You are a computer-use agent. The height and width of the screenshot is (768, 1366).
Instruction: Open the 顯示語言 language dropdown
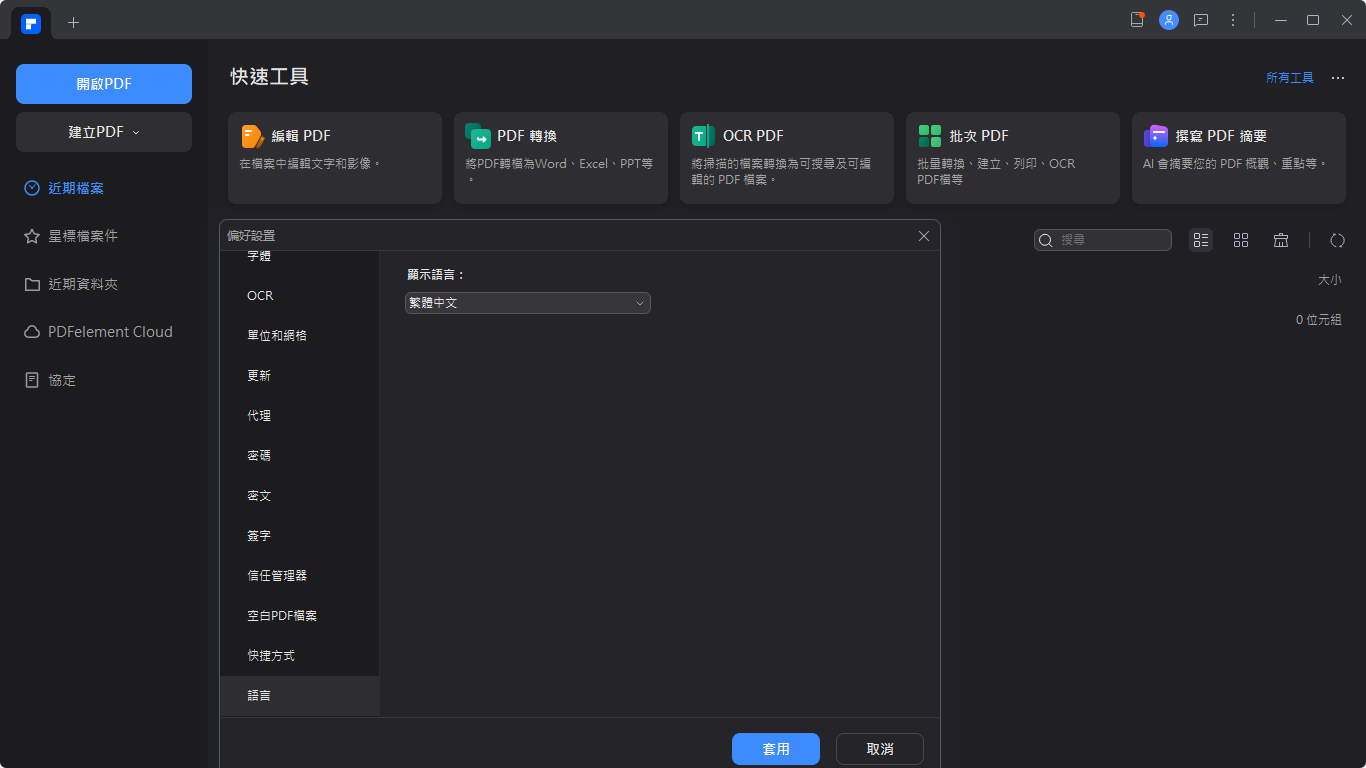click(527, 302)
